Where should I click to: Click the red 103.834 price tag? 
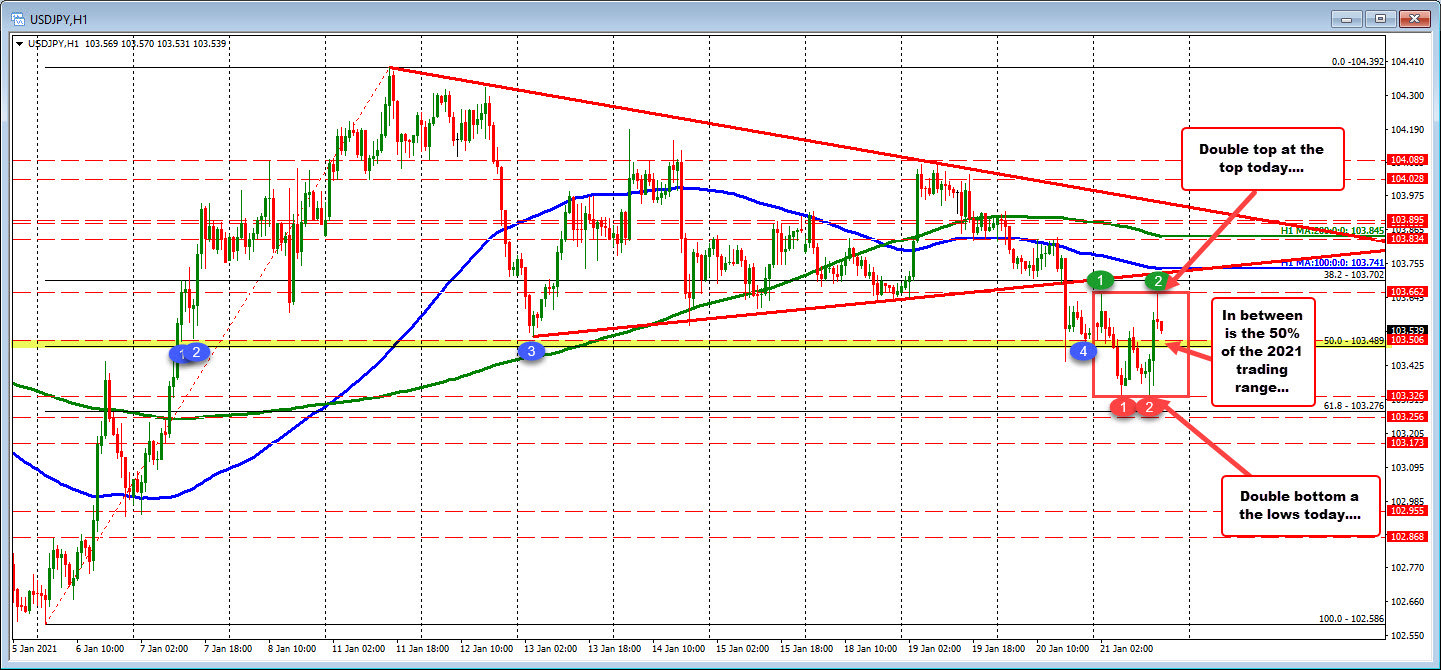1408,239
